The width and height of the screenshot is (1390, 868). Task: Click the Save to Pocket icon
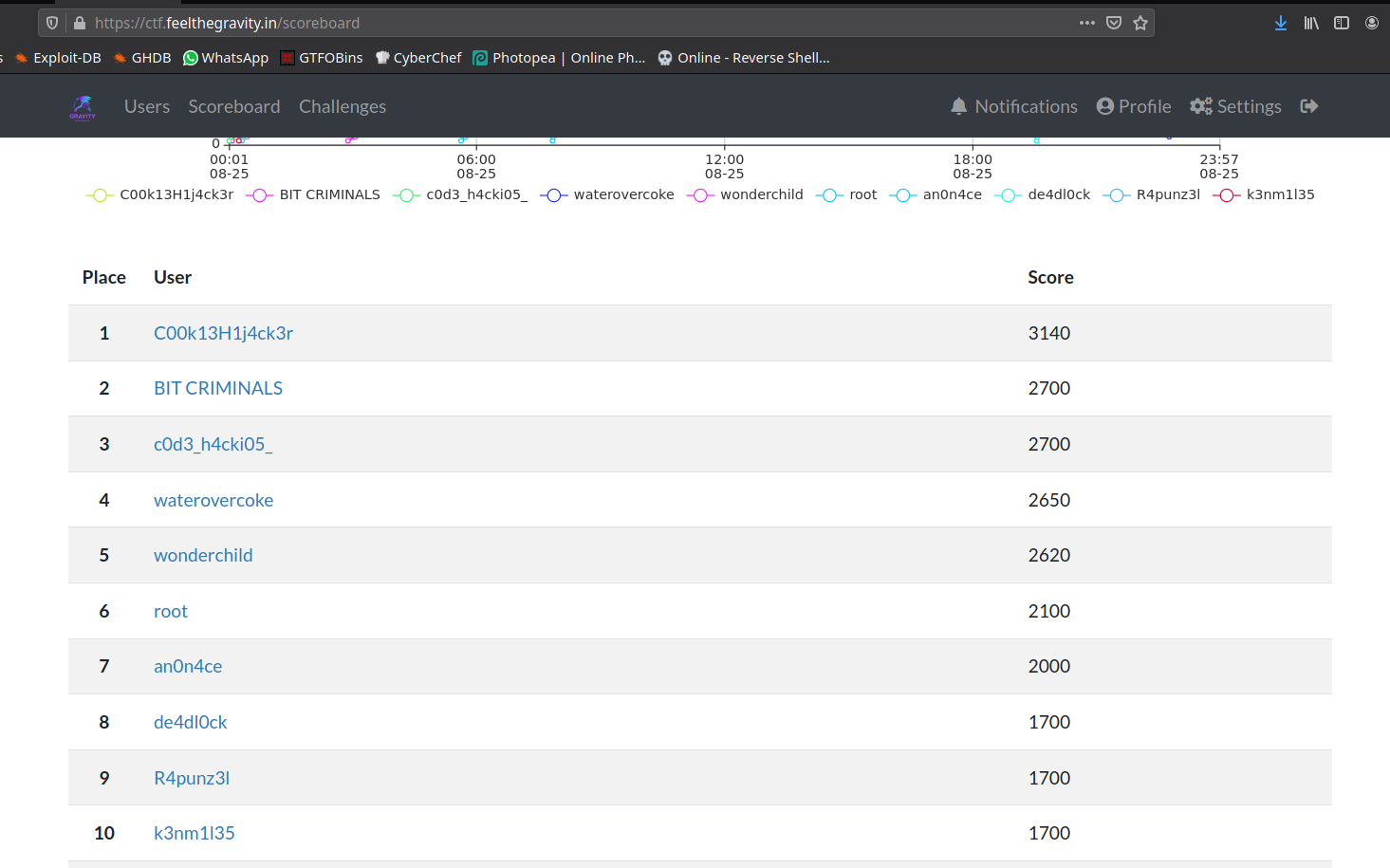pyautogui.click(x=1114, y=23)
